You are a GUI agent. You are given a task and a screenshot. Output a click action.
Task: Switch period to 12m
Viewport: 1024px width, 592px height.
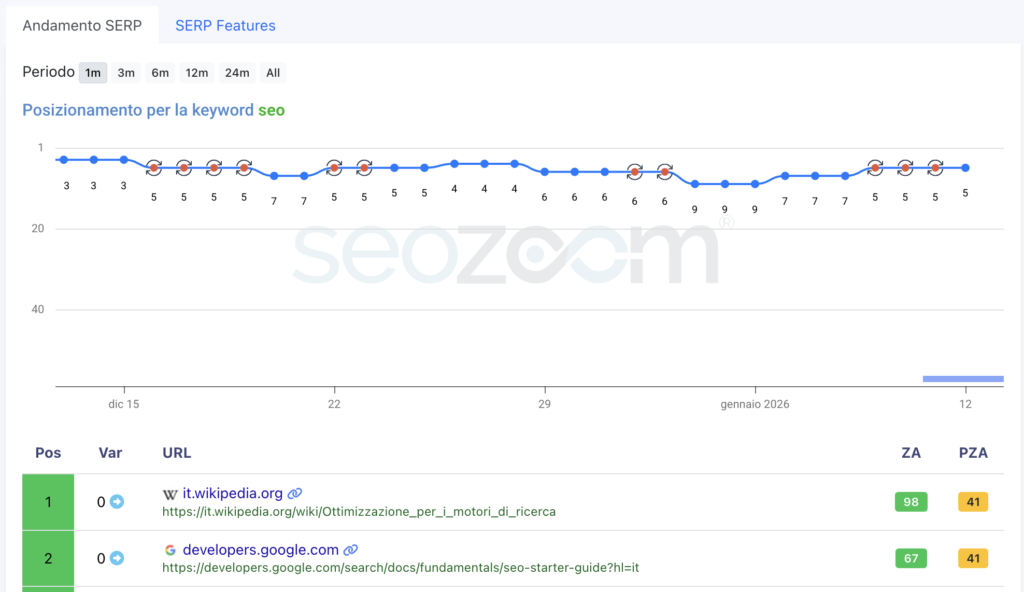pyautogui.click(x=197, y=72)
